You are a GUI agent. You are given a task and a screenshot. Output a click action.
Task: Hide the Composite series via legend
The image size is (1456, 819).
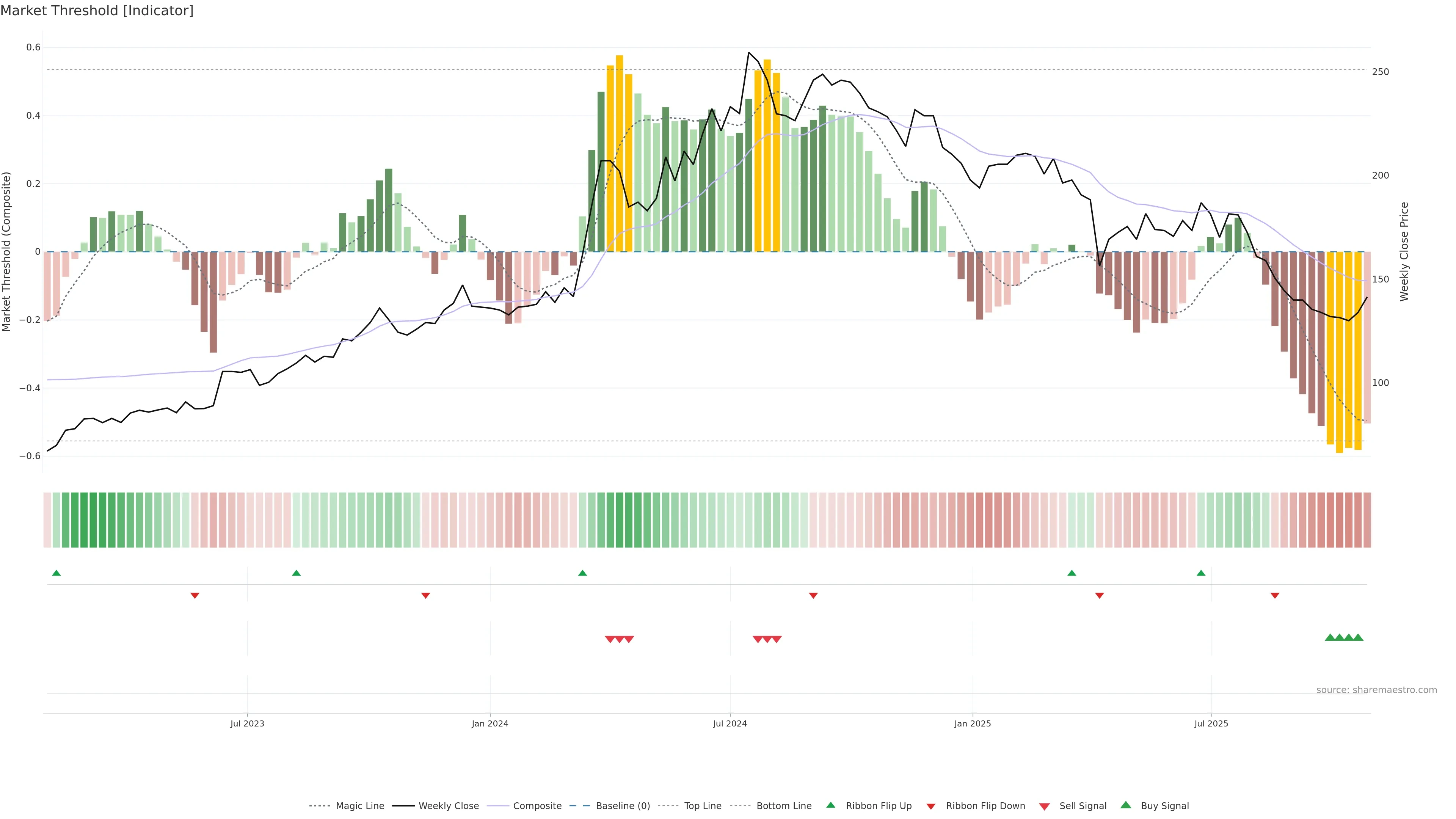click(537, 806)
